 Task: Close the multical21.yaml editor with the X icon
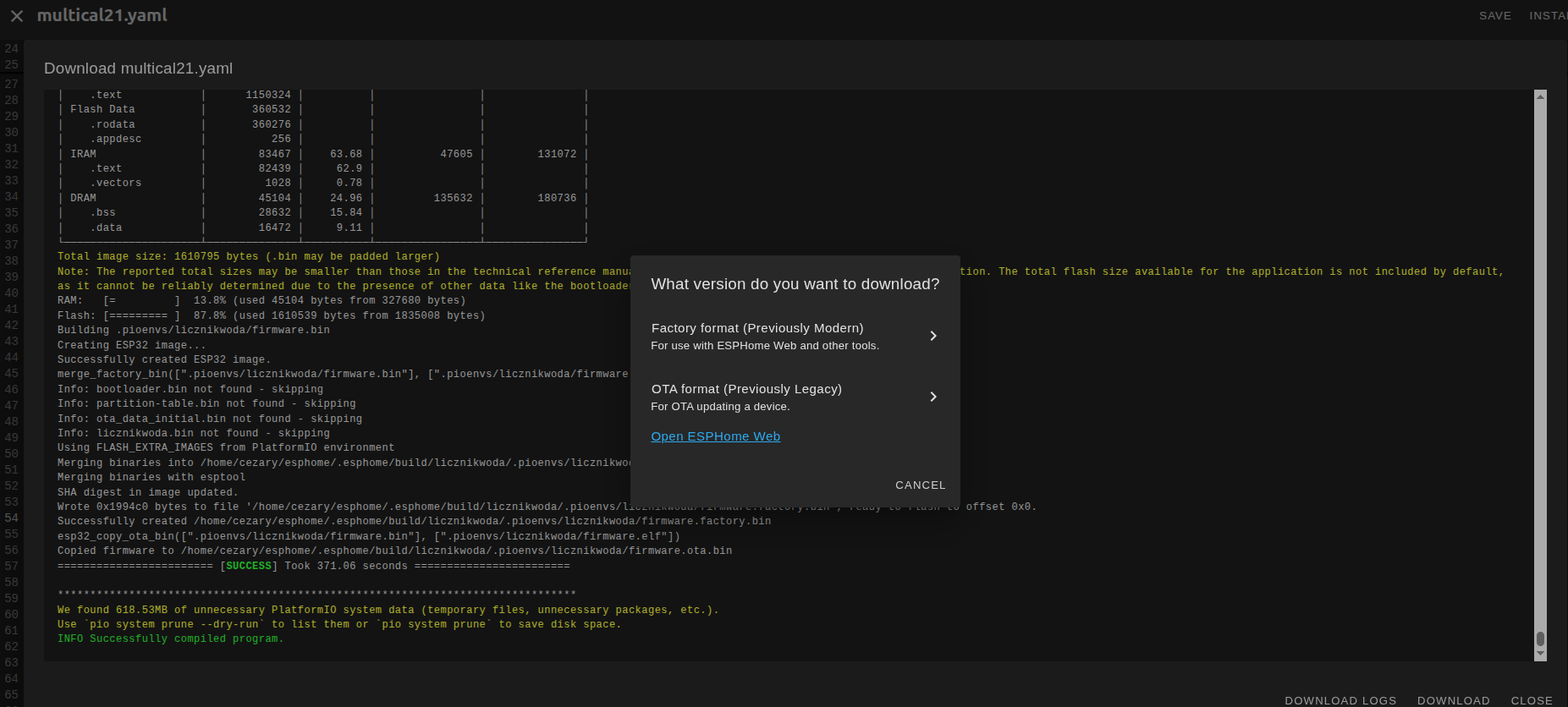point(17,16)
